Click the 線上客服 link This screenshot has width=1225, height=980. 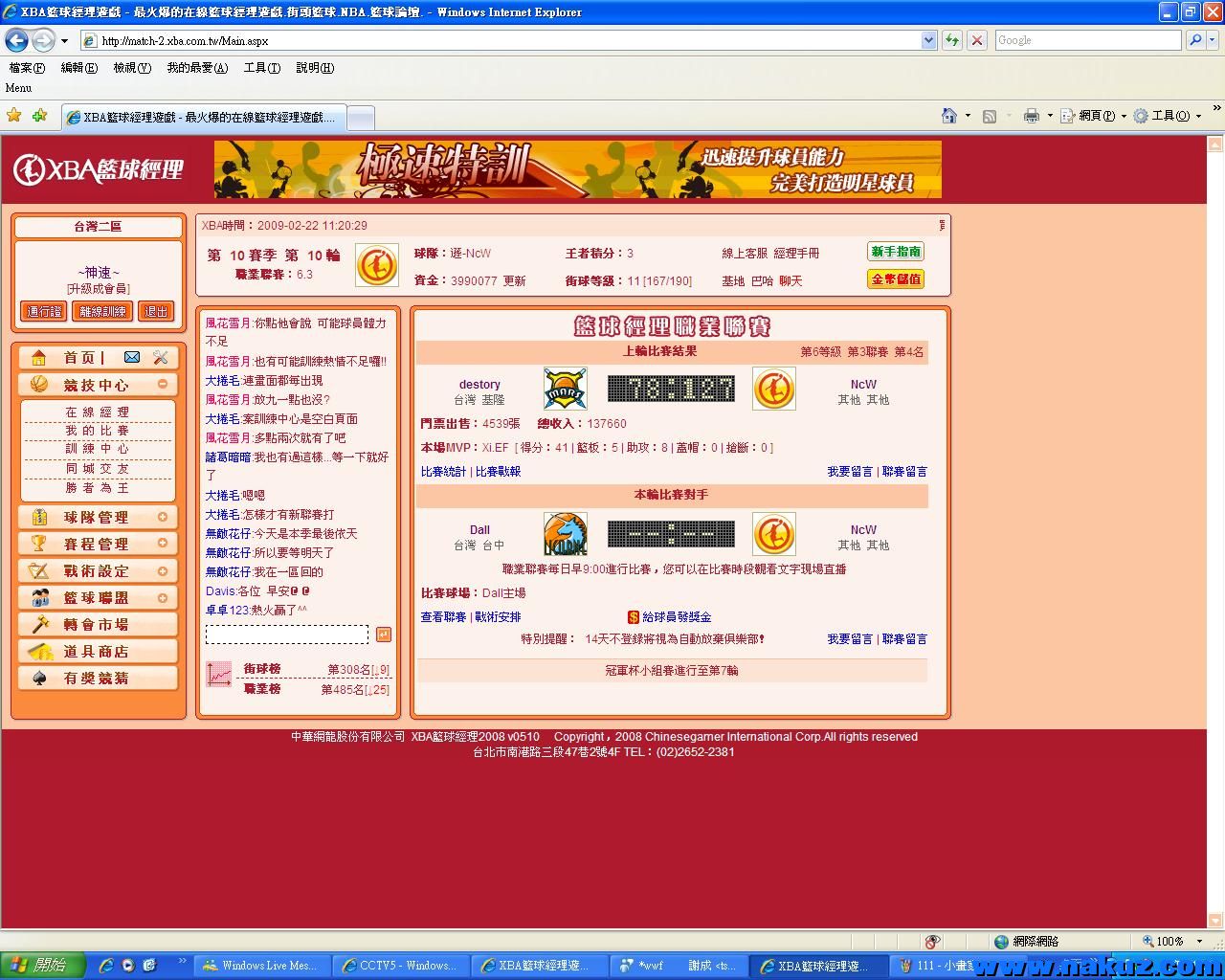pyautogui.click(x=745, y=254)
